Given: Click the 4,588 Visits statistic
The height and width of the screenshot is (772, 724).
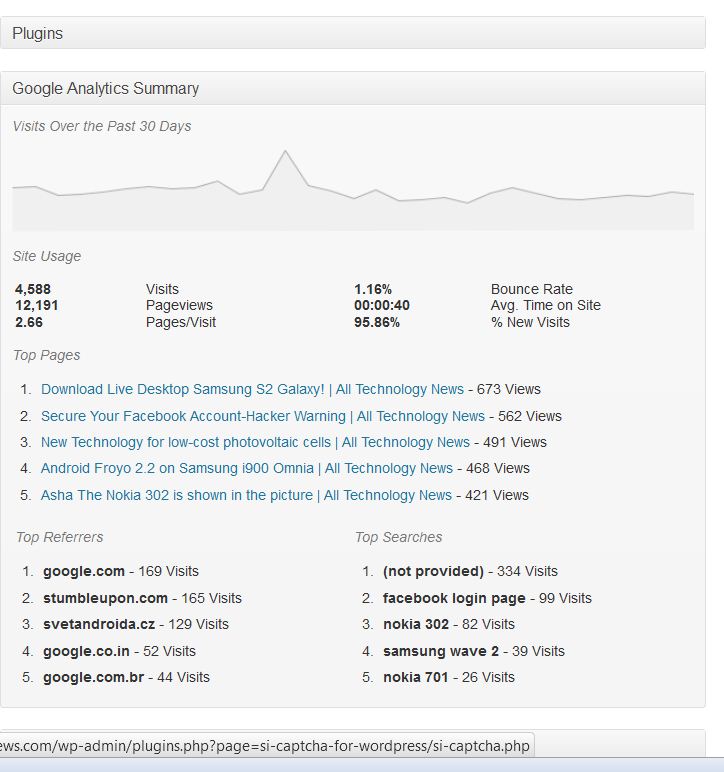Looking at the screenshot, I should (x=33, y=289).
